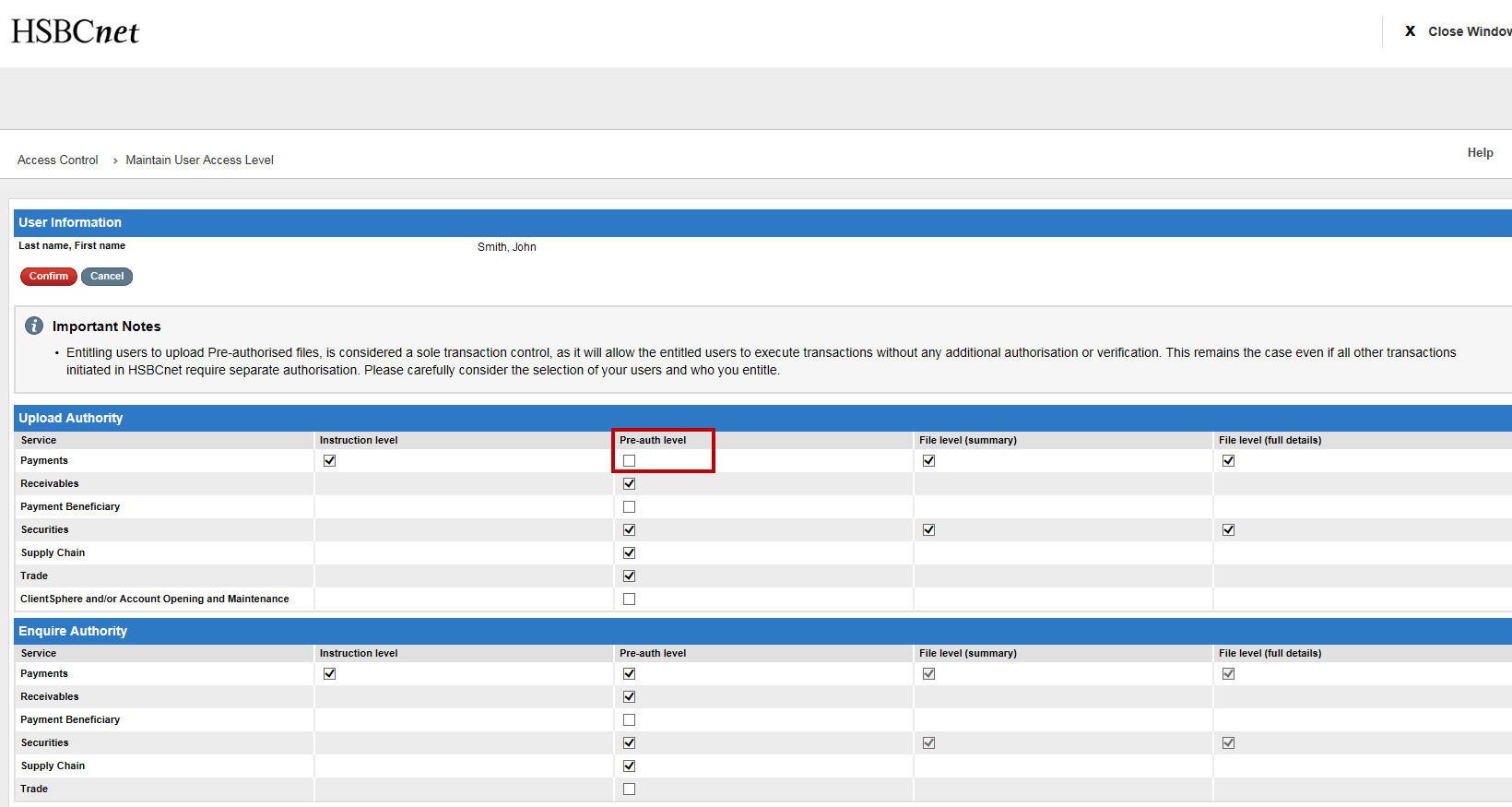This screenshot has height=807, width=1512.
Task: Click Upload Authority Trade label
Action: [x=34, y=576]
